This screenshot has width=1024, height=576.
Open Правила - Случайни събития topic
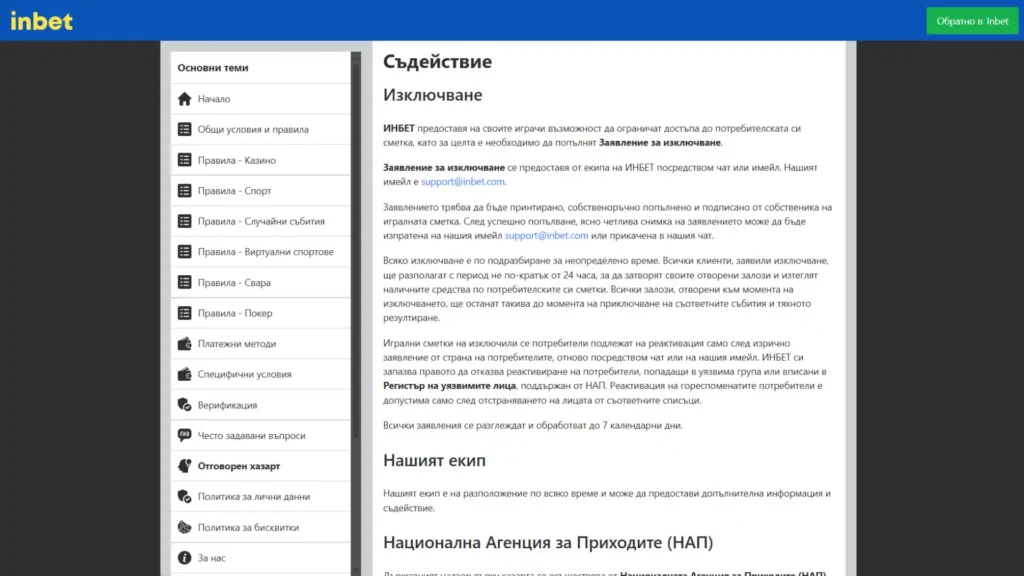pyautogui.click(x=261, y=221)
